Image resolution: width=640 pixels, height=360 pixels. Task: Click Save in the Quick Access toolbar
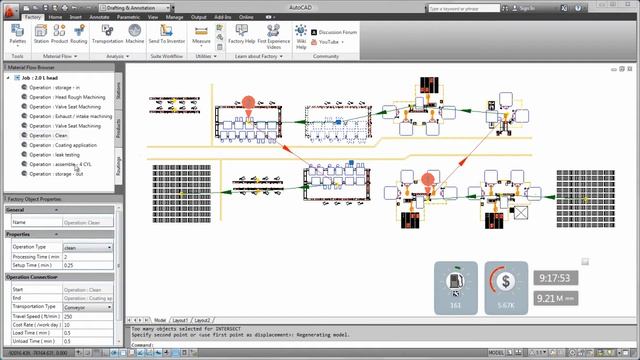45,8
